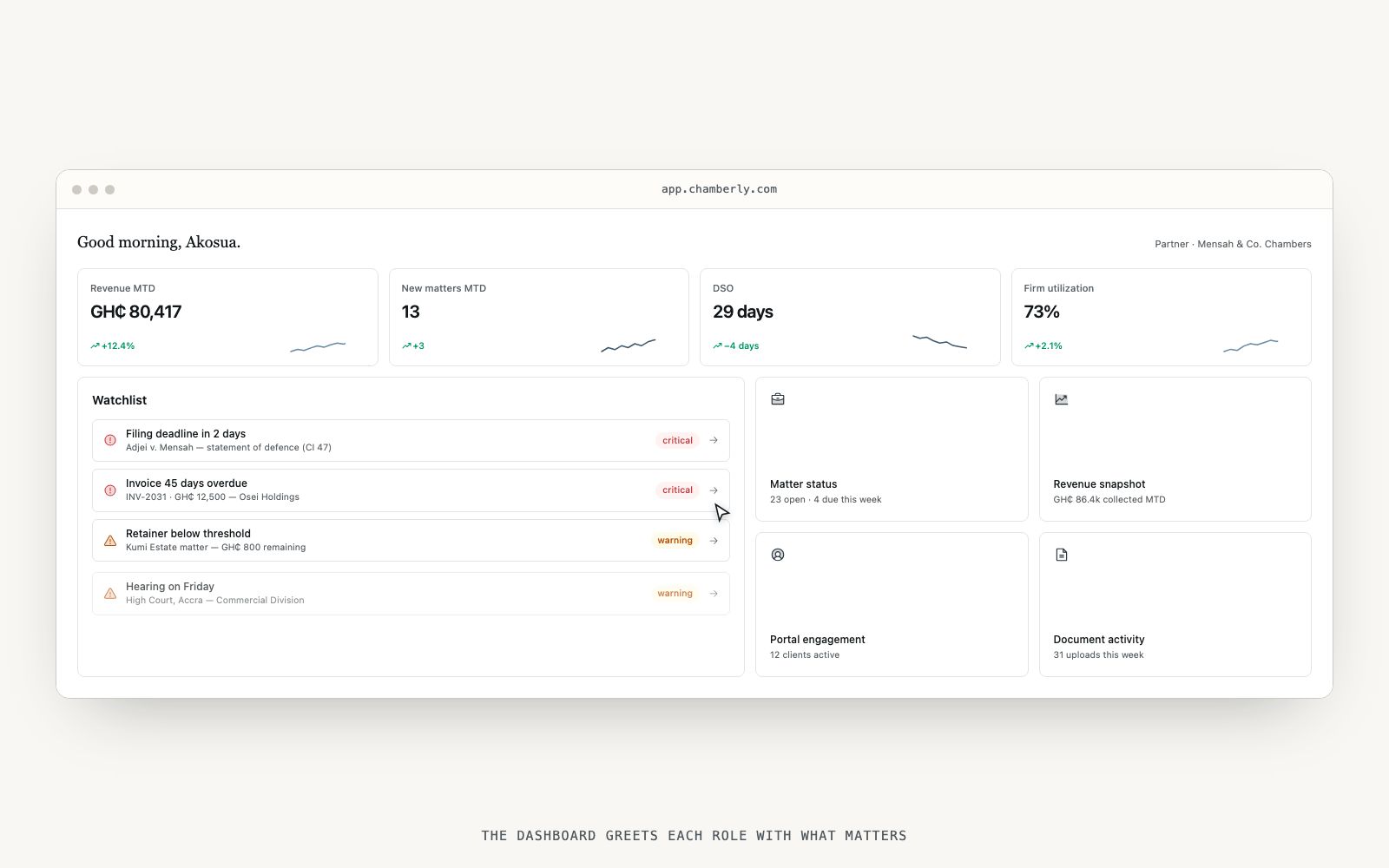
Task: Click the 73% utilization value
Action: coord(1042,312)
